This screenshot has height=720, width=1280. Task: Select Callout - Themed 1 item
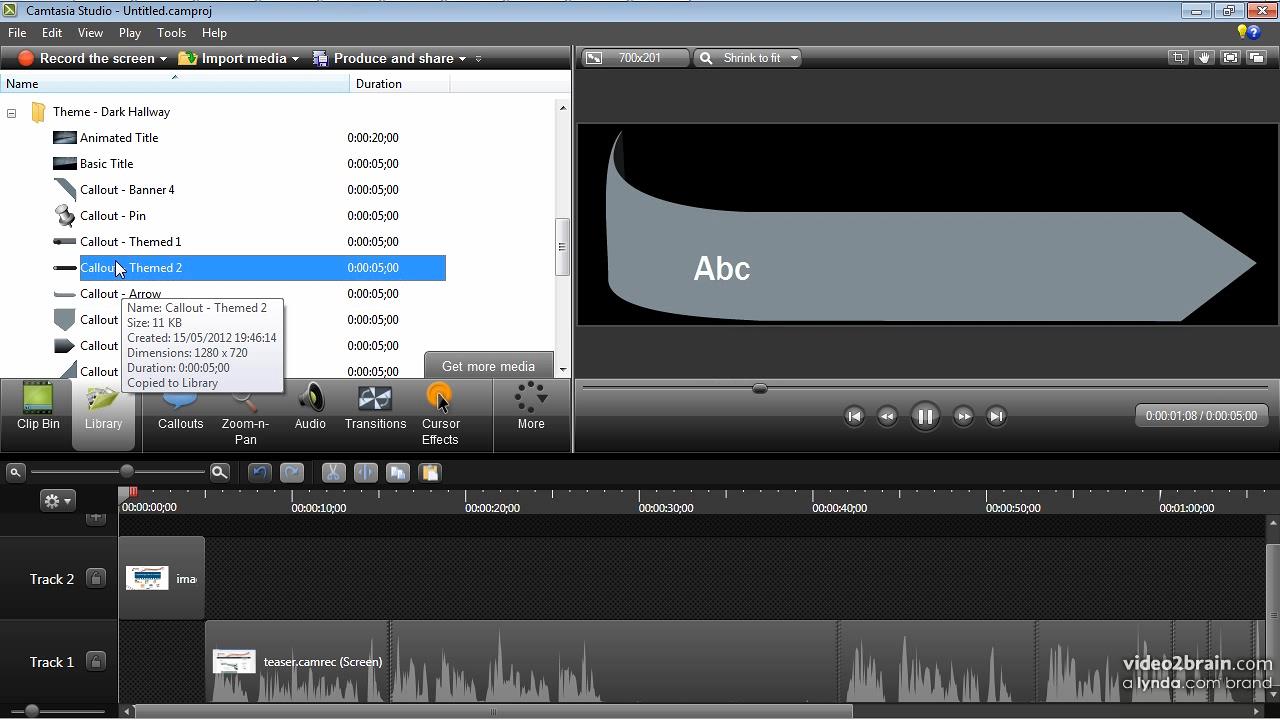click(x=130, y=242)
